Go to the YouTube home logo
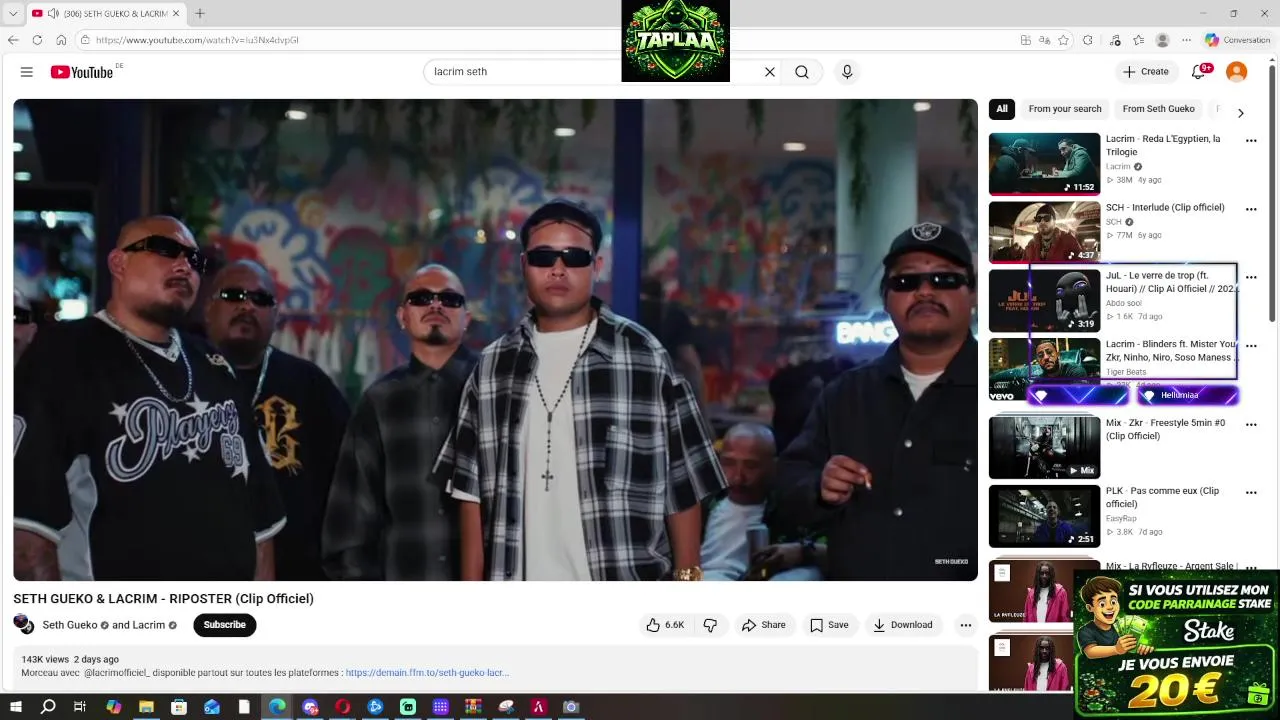Image resolution: width=1280 pixels, height=720 pixels. (81, 72)
